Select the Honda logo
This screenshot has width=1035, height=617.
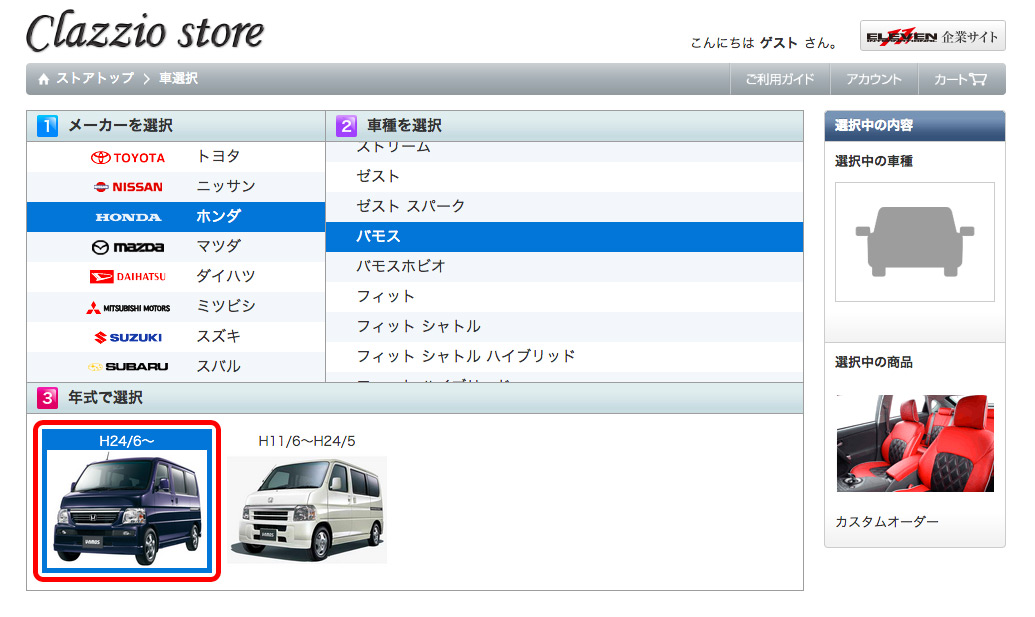point(128,217)
